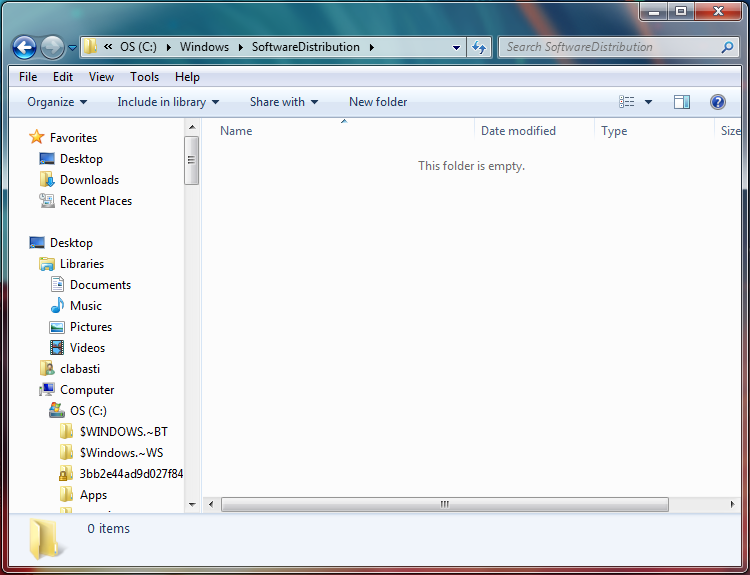750x575 pixels.
Task: Open the Documents library
Action: 100,285
